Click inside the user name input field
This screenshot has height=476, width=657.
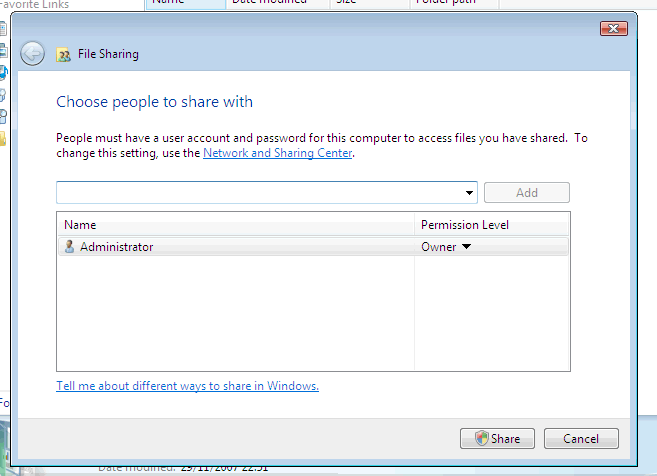(258, 193)
